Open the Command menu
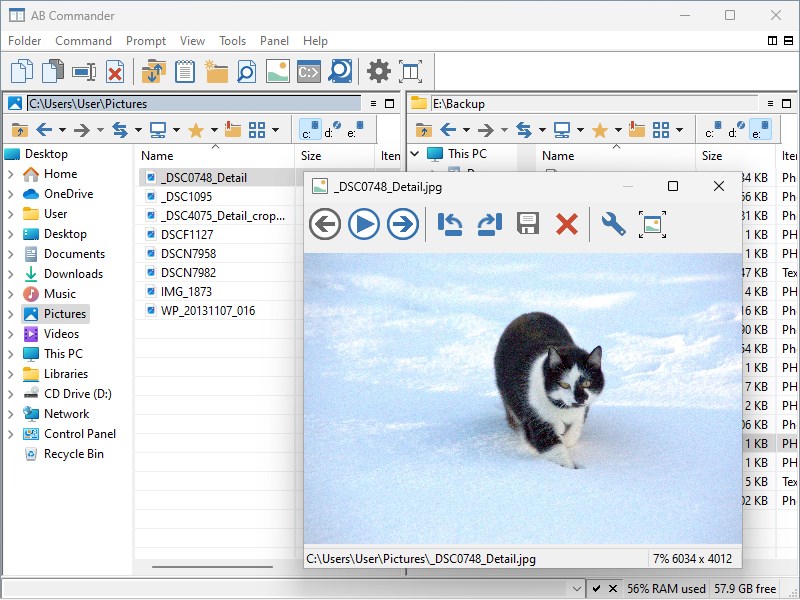Viewport: 800px width, 600px height. tap(84, 41)
